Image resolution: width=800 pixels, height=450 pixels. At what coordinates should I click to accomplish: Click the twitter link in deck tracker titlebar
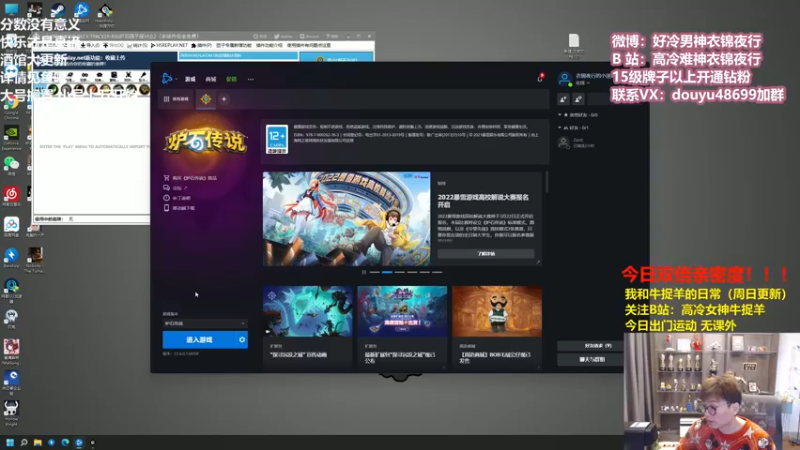(x=284, y=36)
